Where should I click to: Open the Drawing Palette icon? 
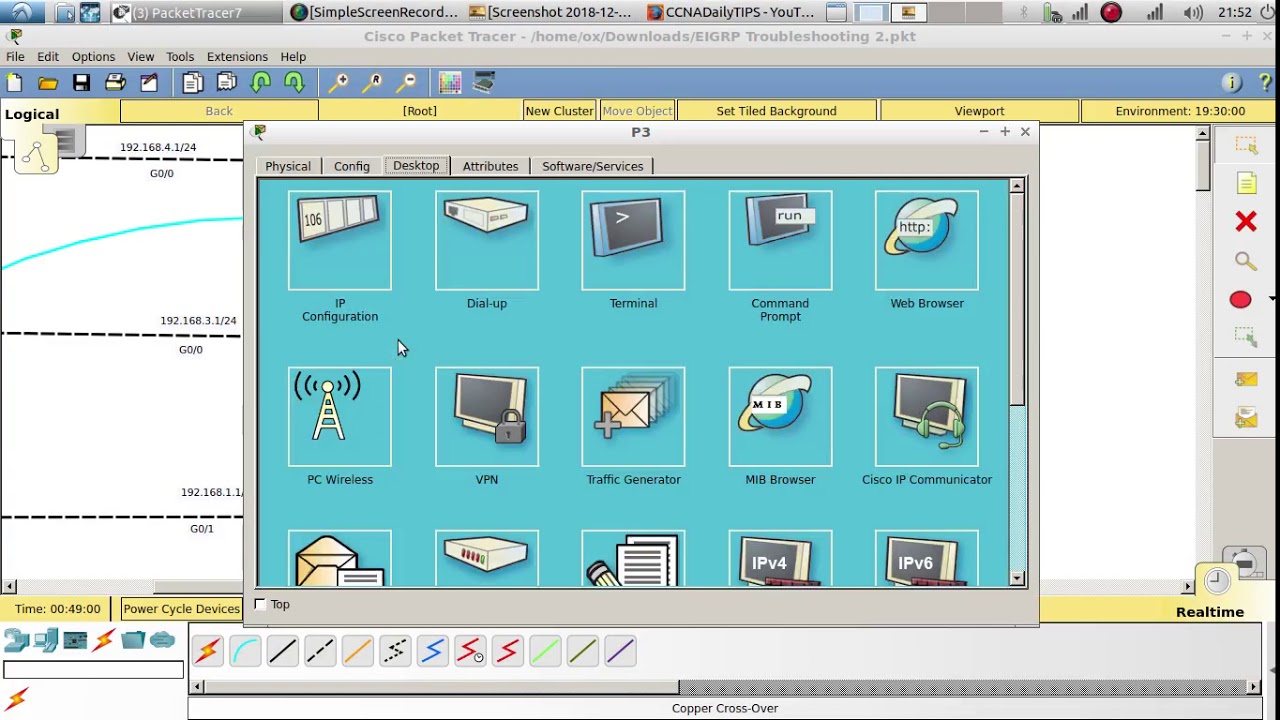[x=450, y=83]
